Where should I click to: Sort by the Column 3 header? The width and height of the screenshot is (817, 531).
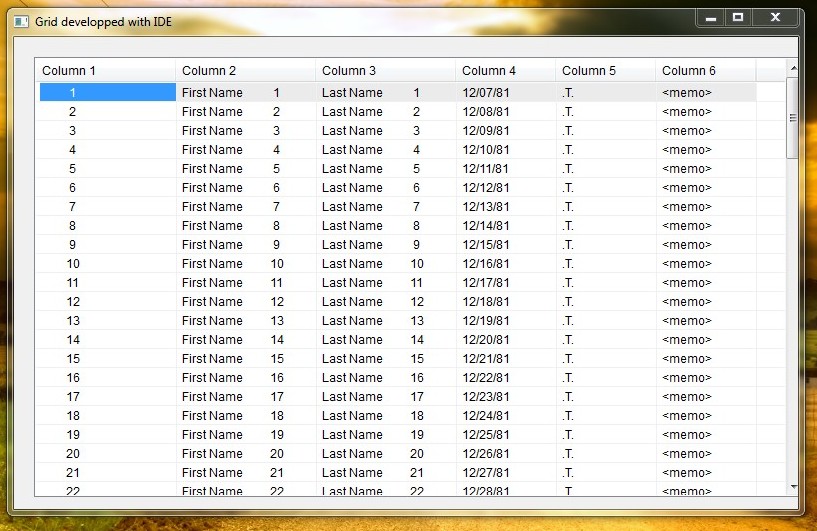pos(385,71)
